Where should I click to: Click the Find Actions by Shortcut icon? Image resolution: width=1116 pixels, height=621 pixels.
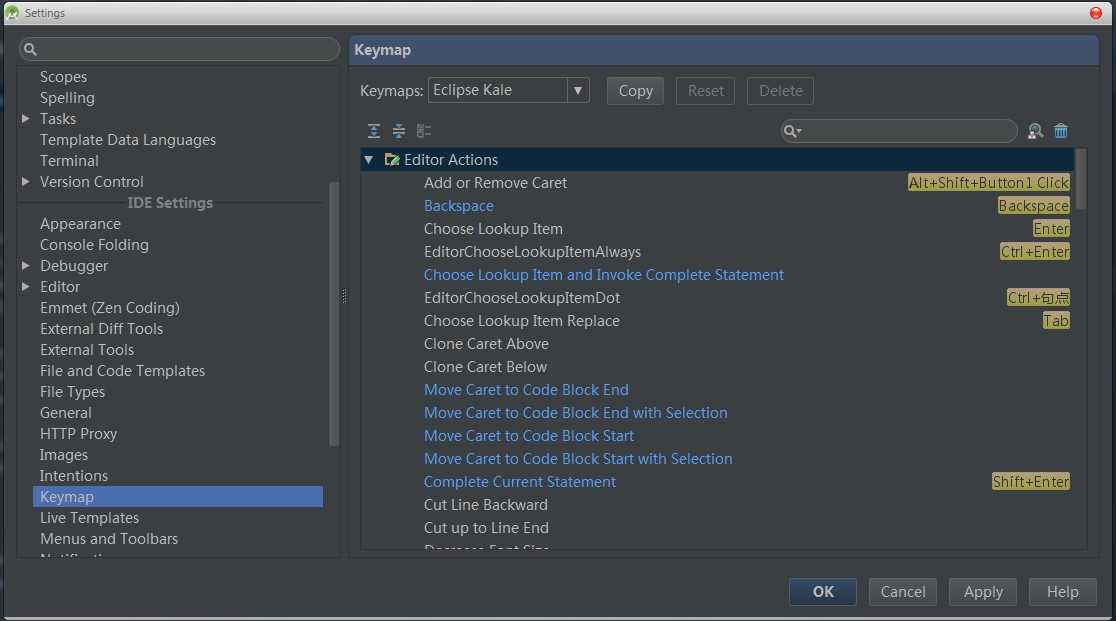click(x=1035, y=131)
